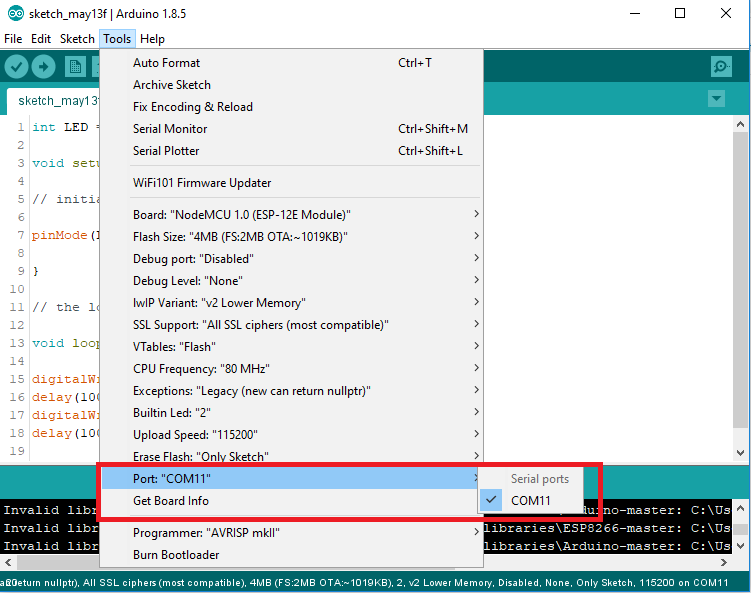This screenshot has height=593, width=751.
Task: Click status bar board info text
Action: coord(364,582)
